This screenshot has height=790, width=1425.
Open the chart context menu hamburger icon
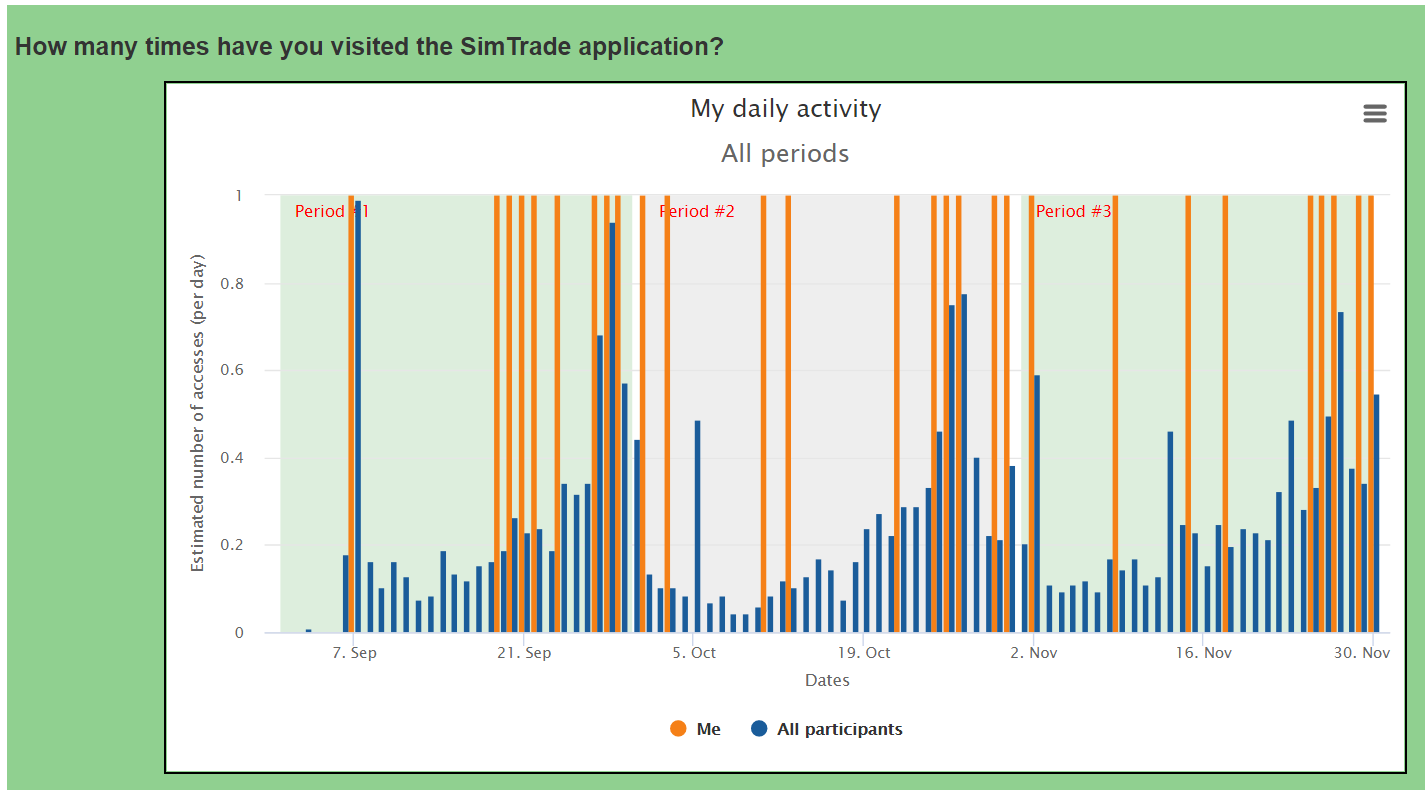pyautogui.click(x=1375, y=114)
